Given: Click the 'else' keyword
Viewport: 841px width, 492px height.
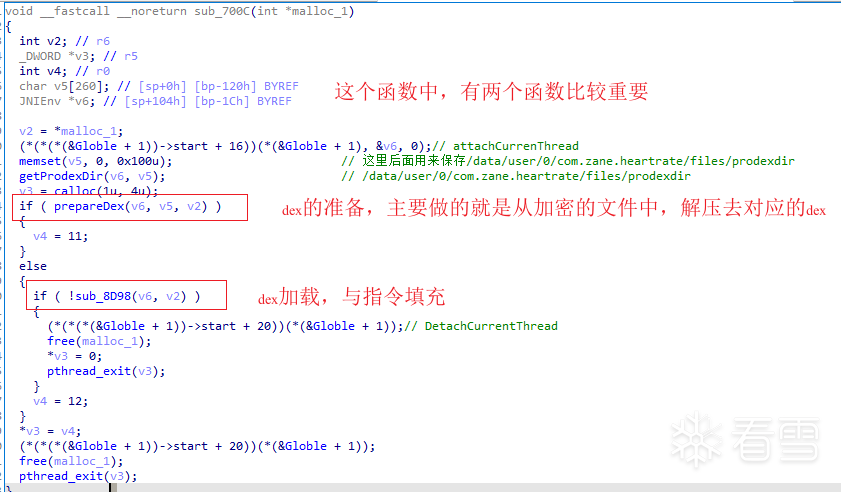Looking at the screenshot, I should (33, 267).
